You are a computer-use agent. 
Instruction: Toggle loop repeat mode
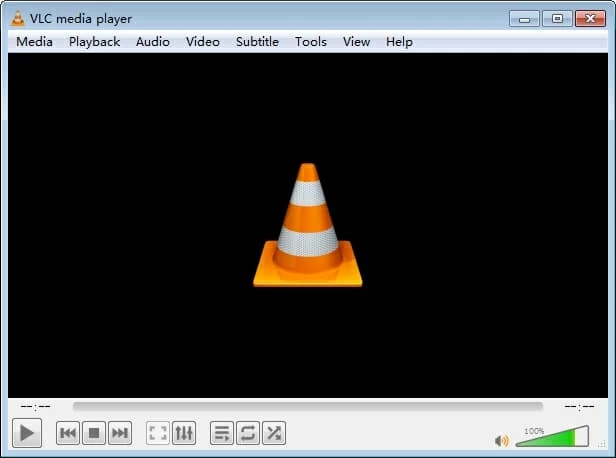click(247, 433)
